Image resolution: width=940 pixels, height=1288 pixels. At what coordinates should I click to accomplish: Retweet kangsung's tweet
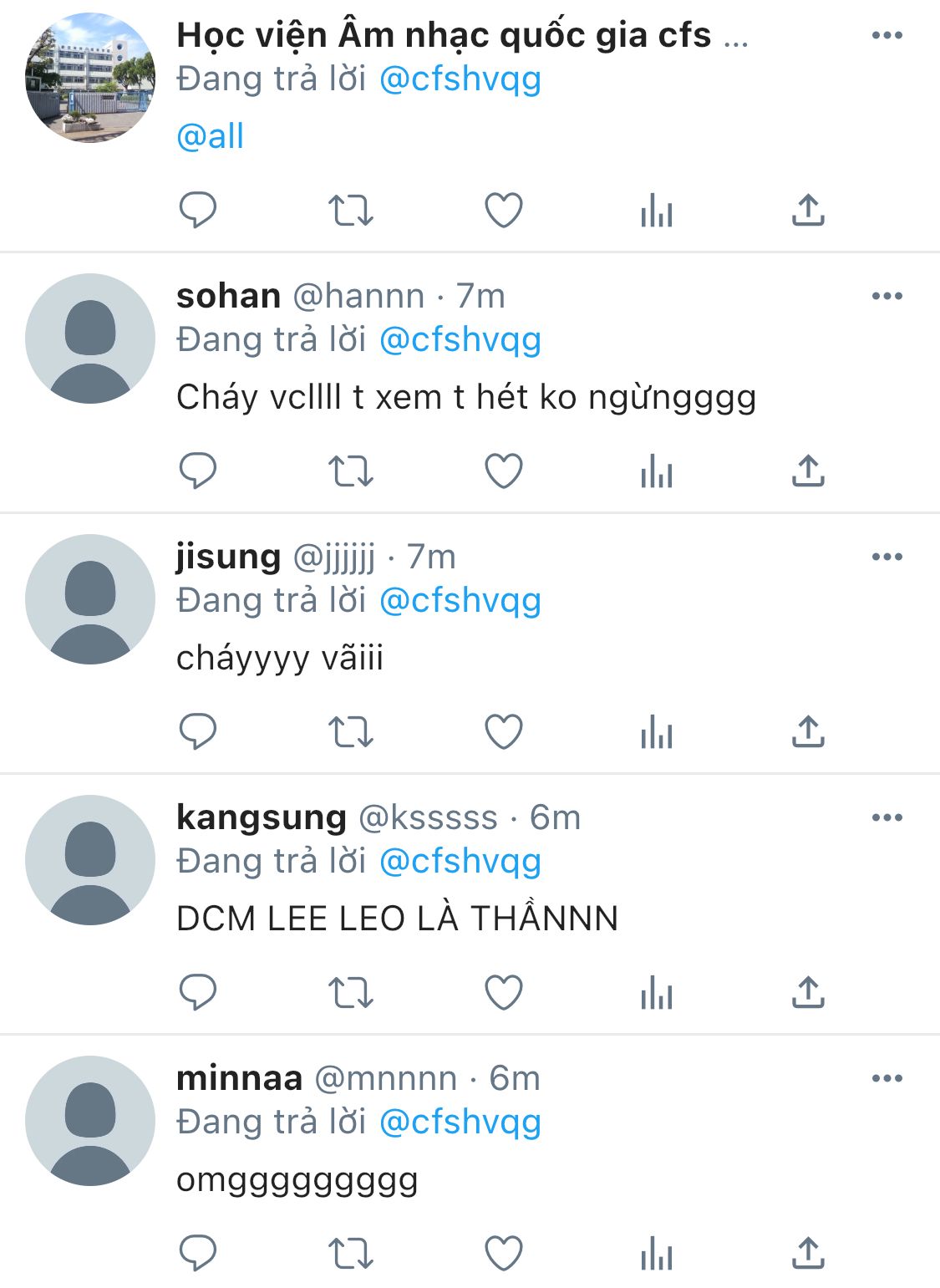(350, 993)
